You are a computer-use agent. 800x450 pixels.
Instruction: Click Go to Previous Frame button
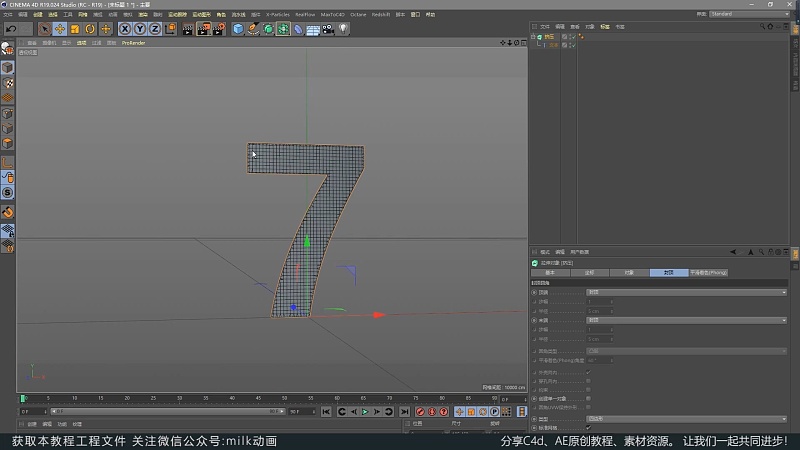(354, 412)
